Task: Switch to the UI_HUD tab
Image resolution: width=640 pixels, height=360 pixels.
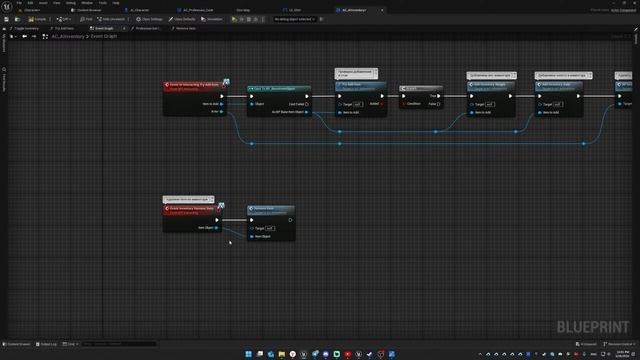Action: [292, 10]
